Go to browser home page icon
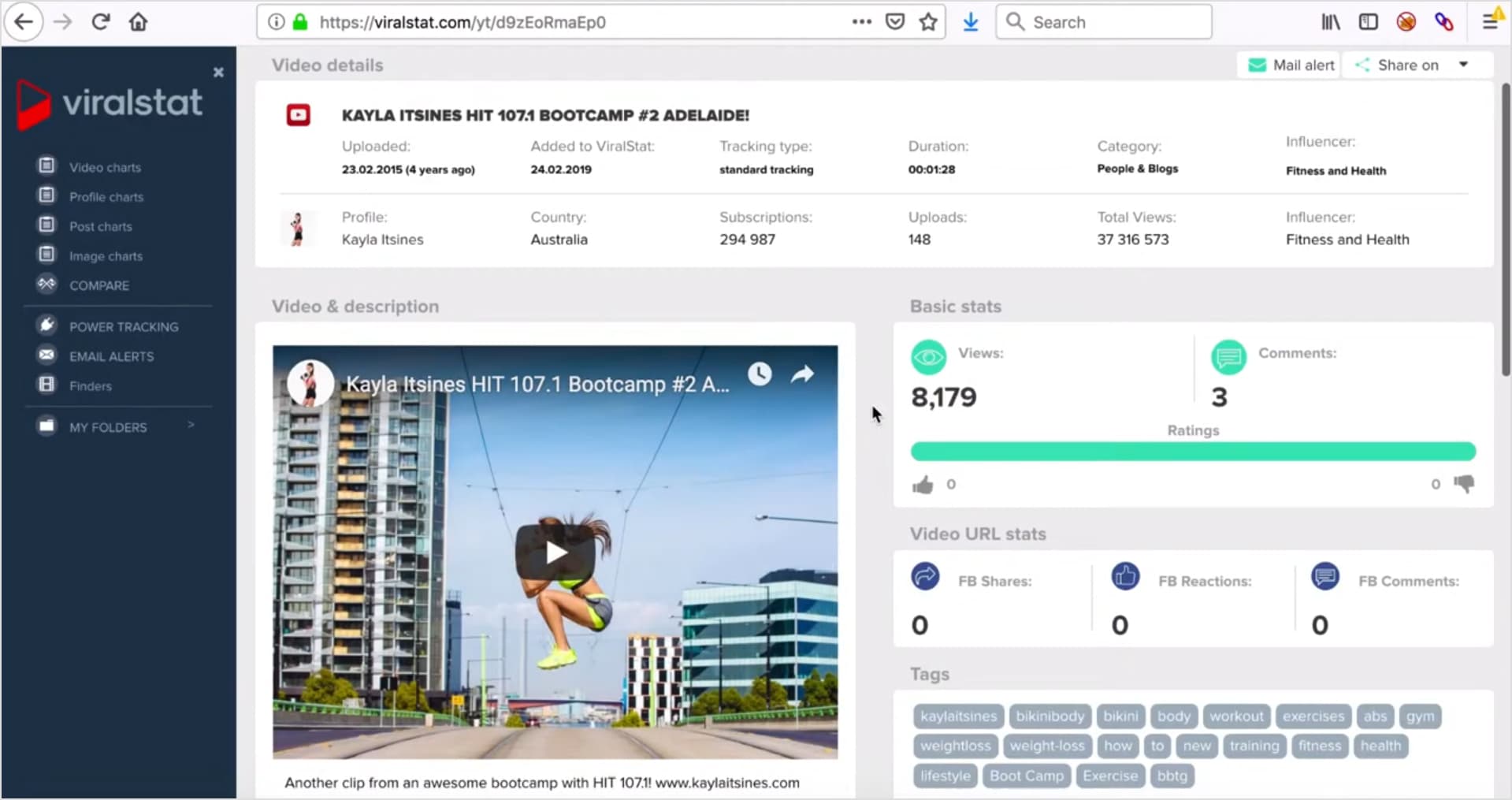 pyautogui.click(x=138, y=22)
